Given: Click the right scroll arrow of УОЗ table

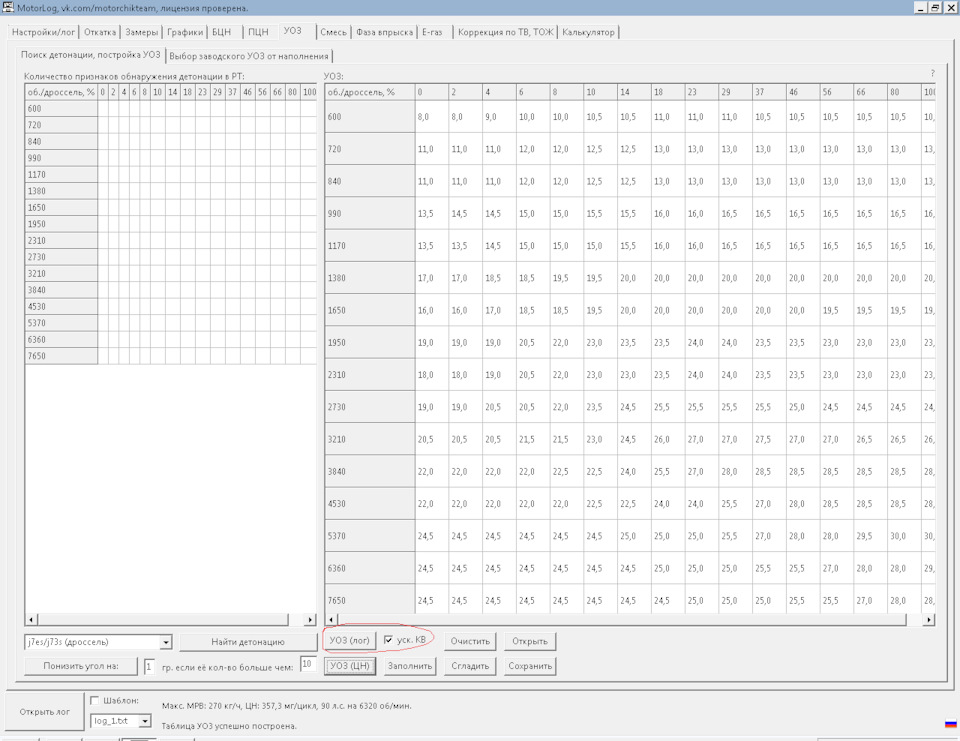Looking at the screenshot, I should (929, 620).
